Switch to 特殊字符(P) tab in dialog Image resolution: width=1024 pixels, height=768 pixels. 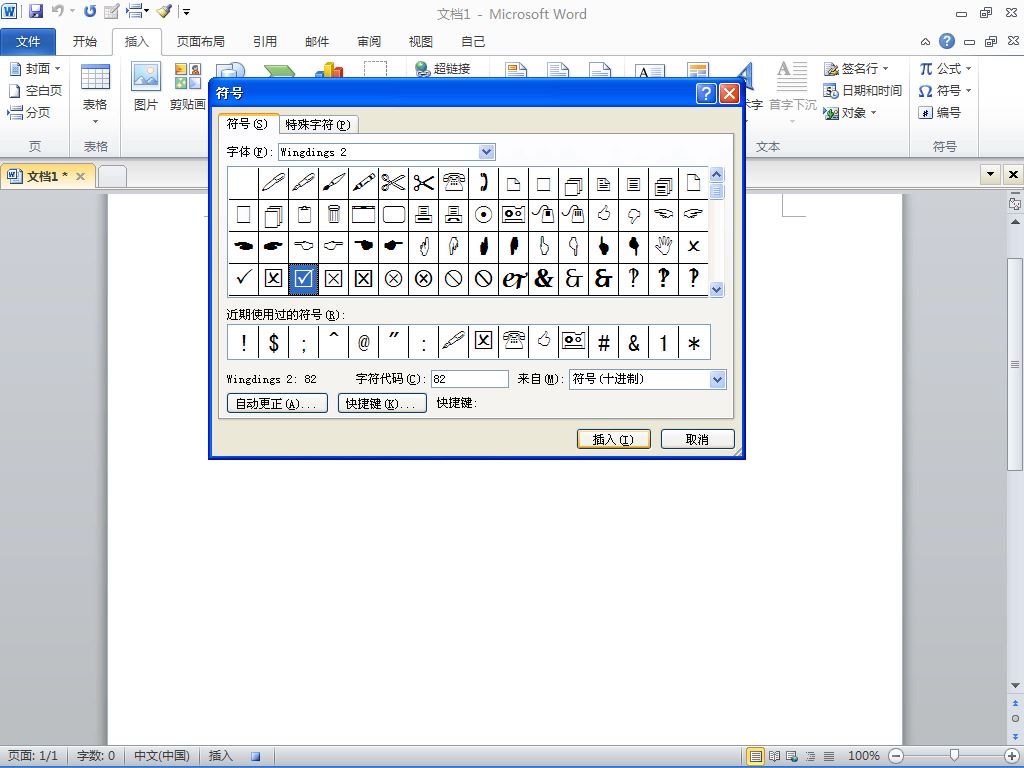pos(318,124)
